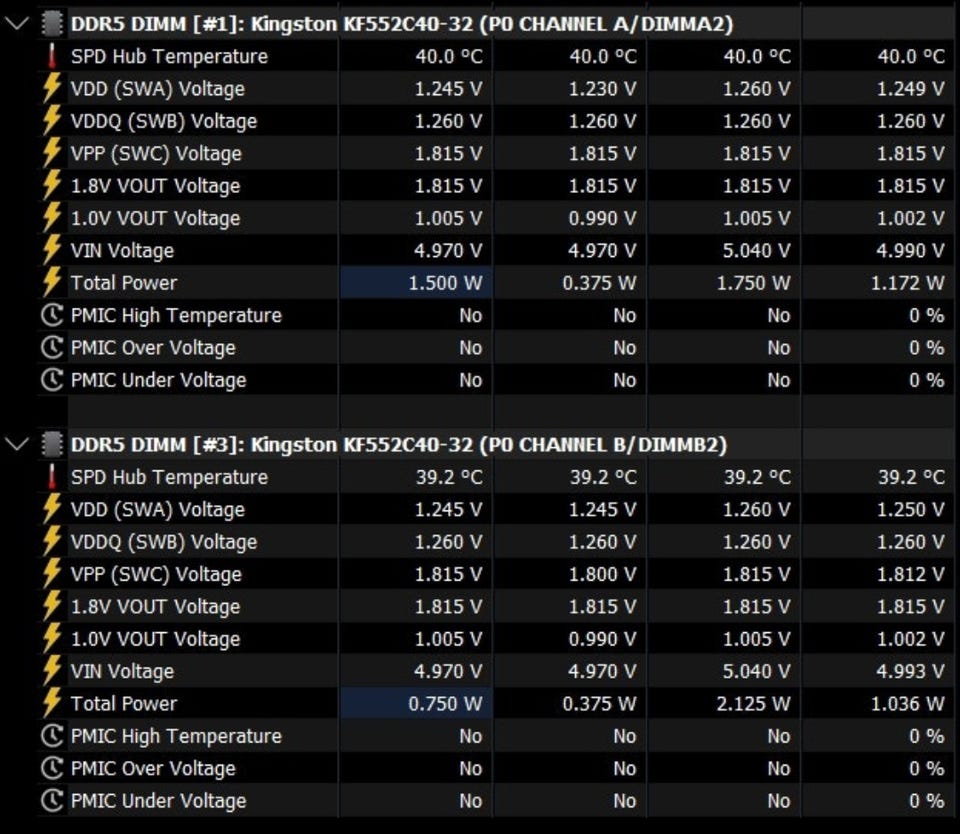Click the 2.125 W Total Power value
The width and height of the screenshot is (960, 834).
754,704
